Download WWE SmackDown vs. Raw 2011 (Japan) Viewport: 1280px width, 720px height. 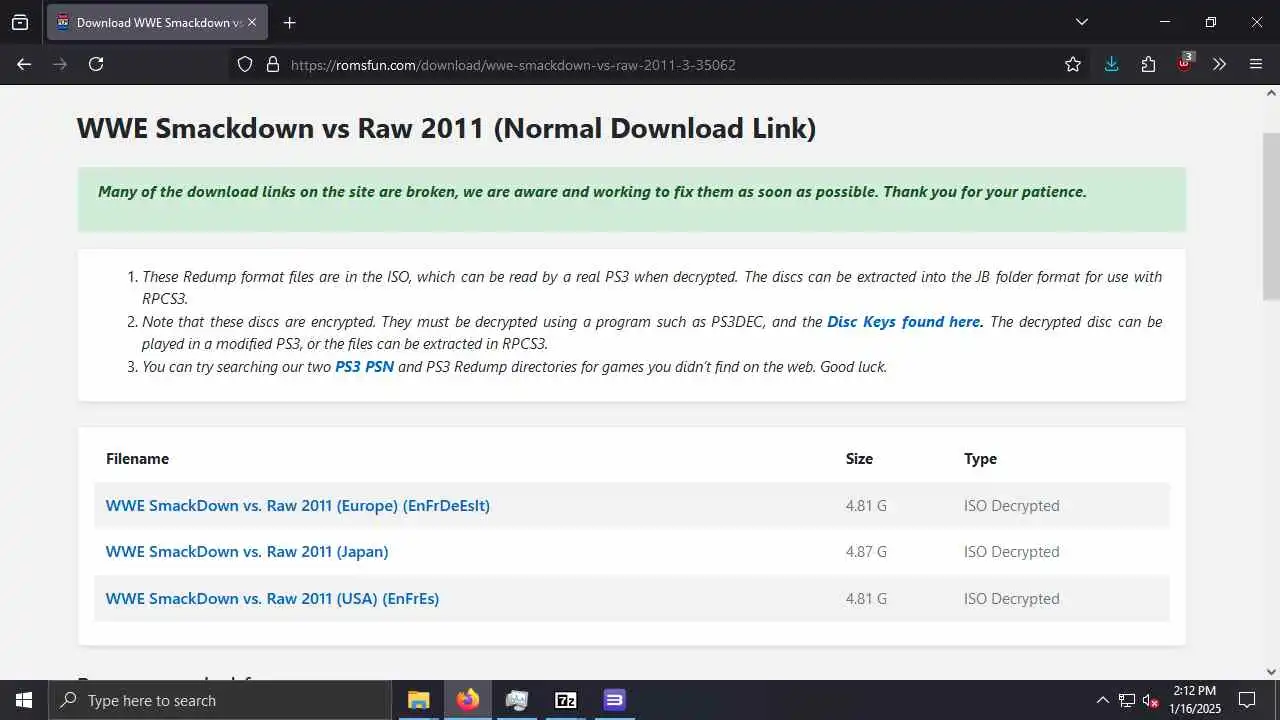click(x=247, y=552)
